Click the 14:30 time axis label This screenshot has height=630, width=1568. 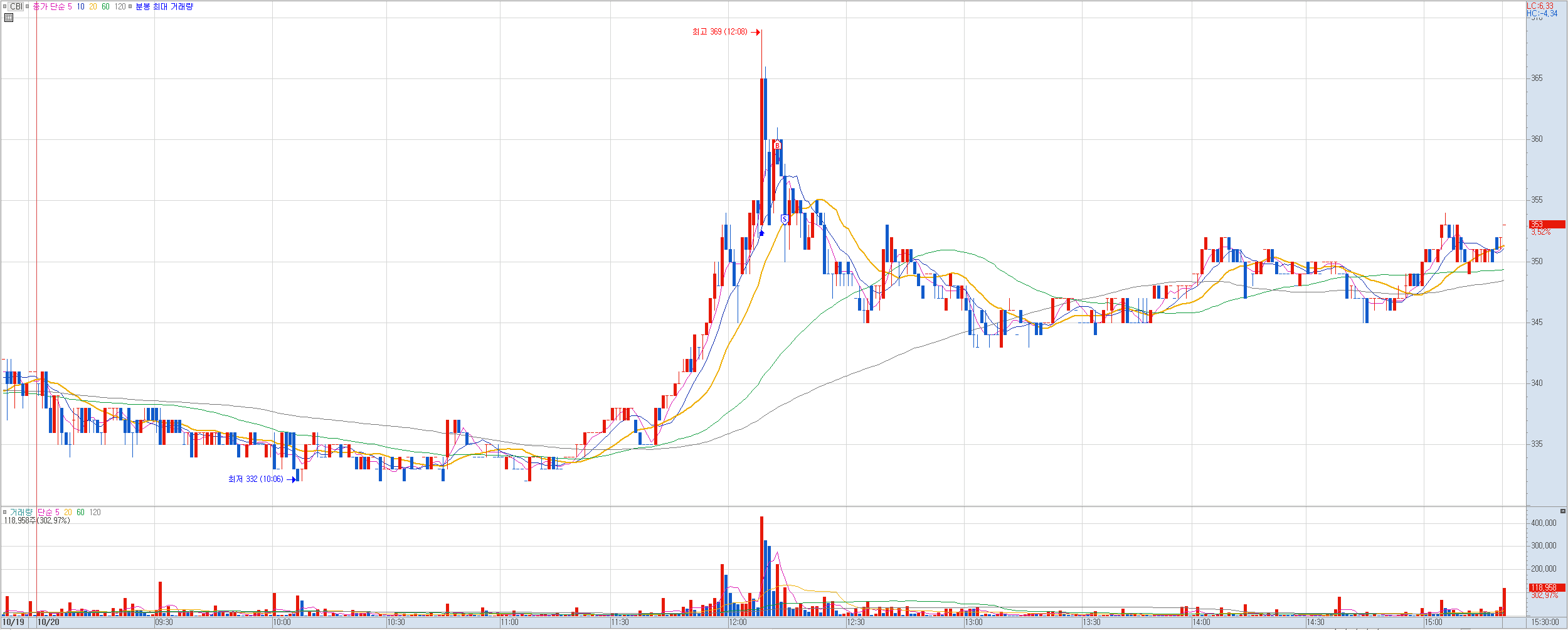tap(1315, 622)
